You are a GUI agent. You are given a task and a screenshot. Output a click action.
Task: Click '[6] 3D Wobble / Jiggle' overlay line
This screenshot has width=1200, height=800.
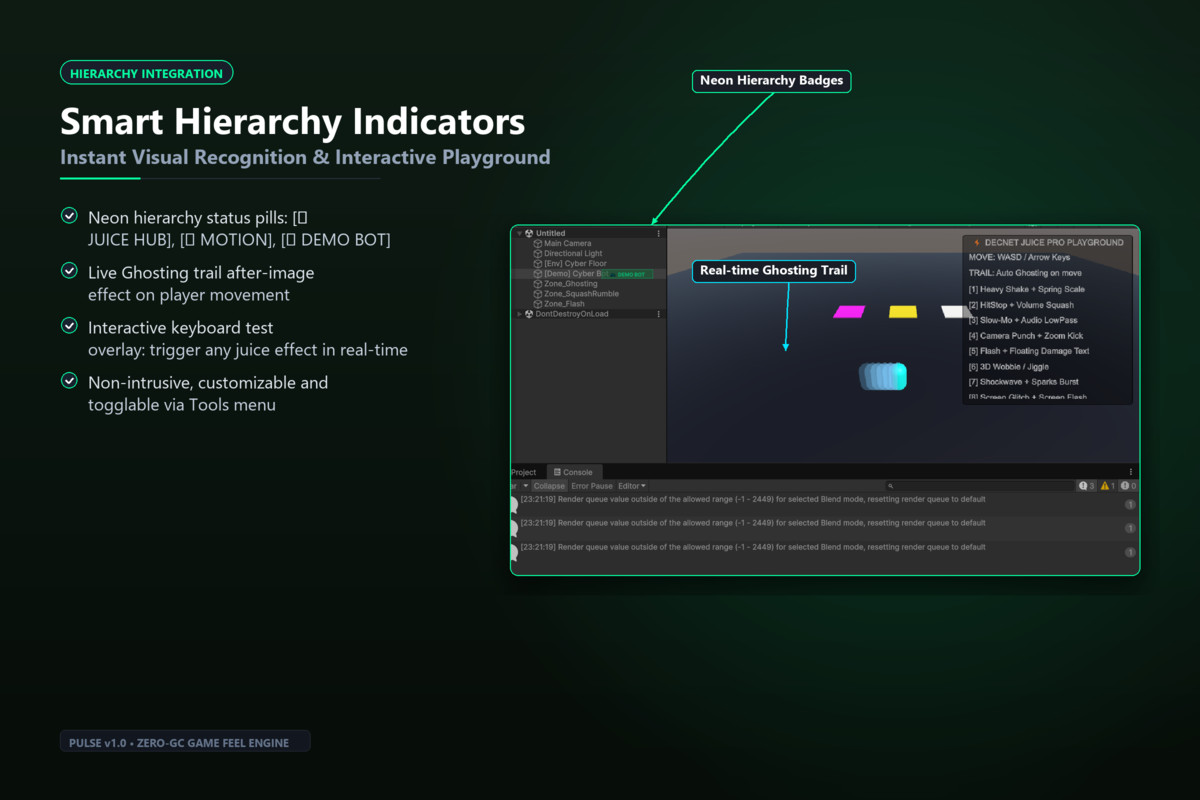[1009, 366]
